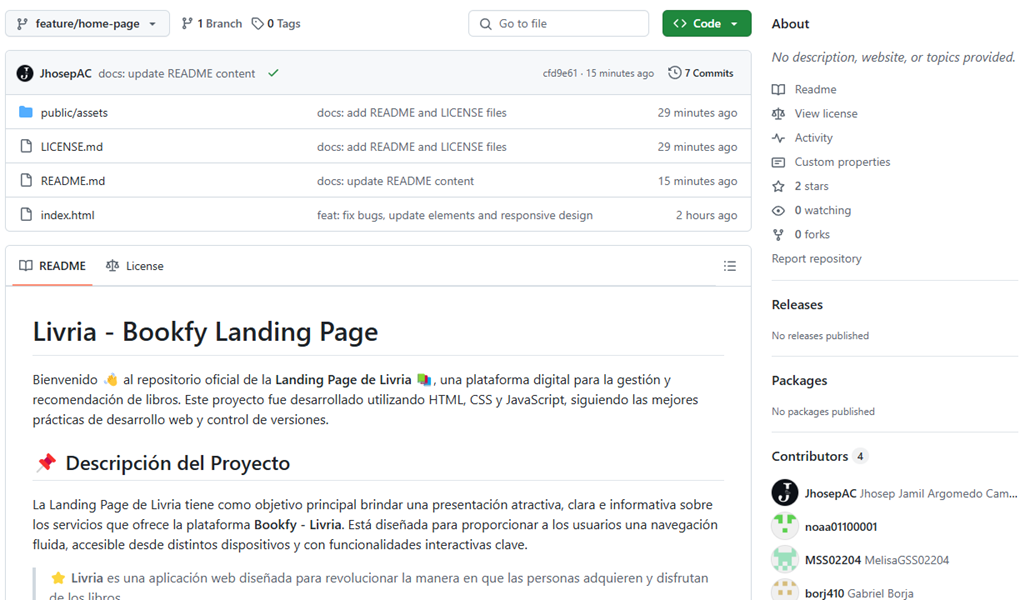Open the 0 forks link
The height and width of the screenshot is (600, 1035).
pos(812,234)
